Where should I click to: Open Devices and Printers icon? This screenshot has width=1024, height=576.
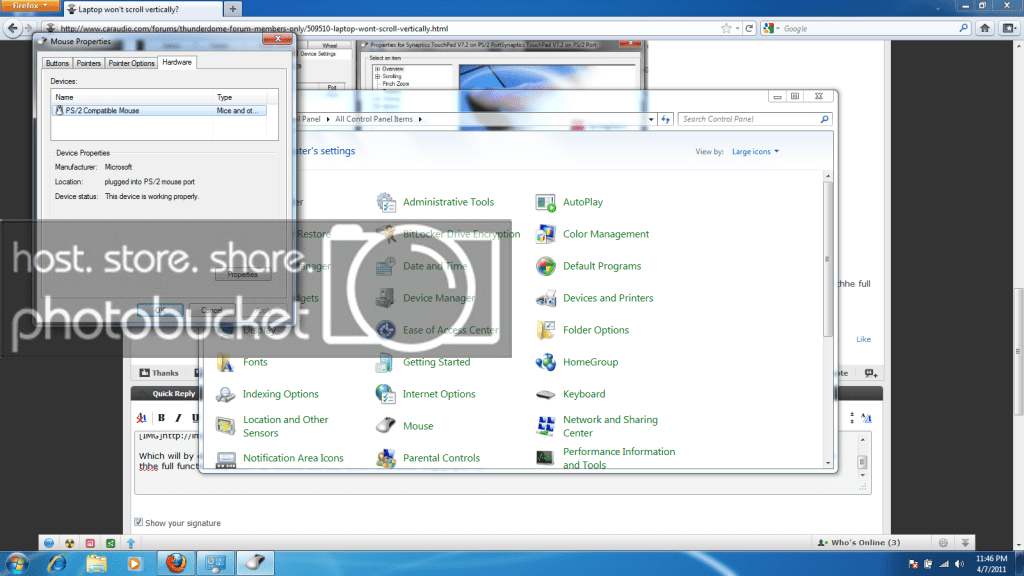(545, 298)
